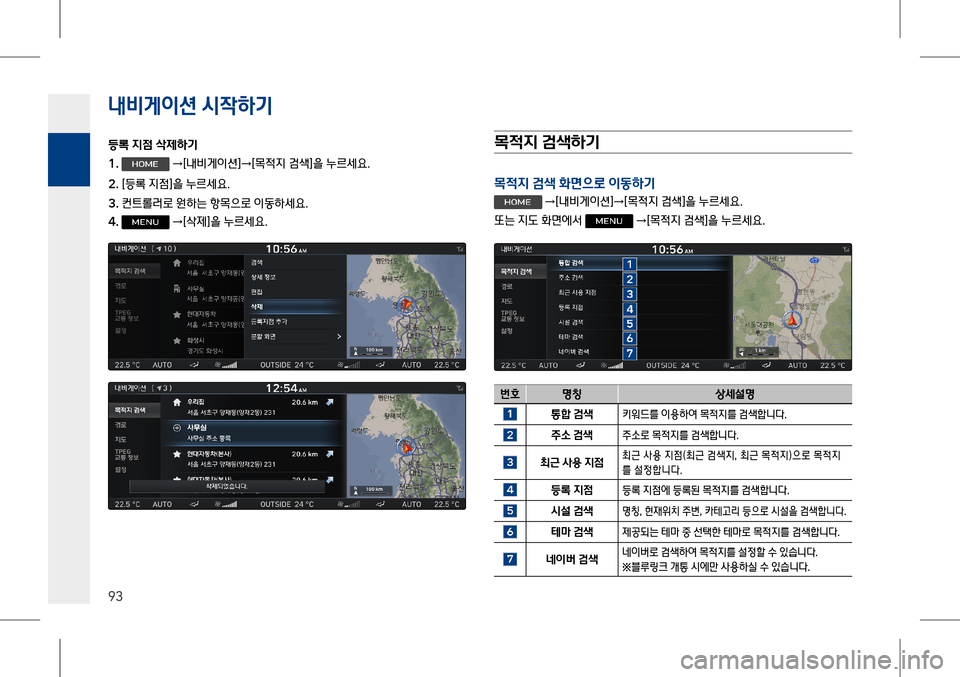
Task: Tap the left fan speed icon in search-list status bar
Action: [612, 365]
